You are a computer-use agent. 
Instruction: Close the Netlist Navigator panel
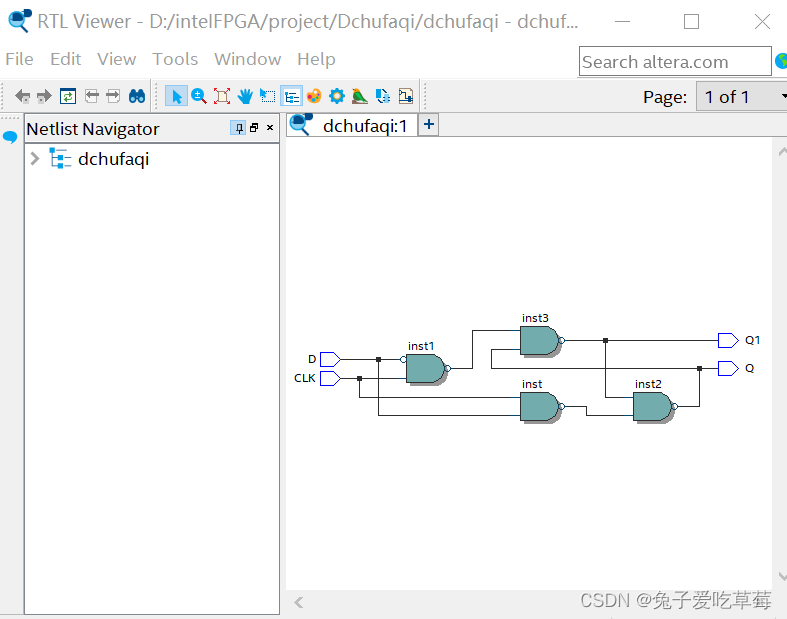(x=270, y=128)
